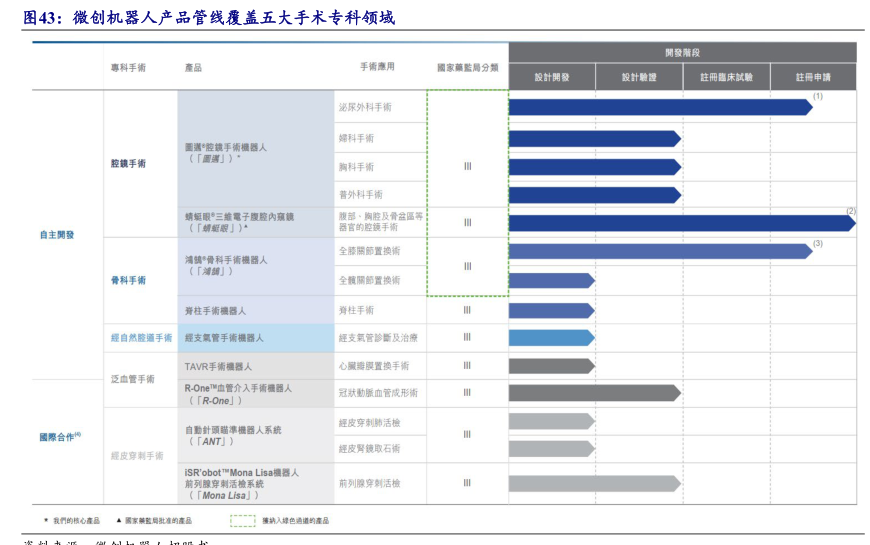The image size is (870, 545).
Task: Click the 骨科手術 specialty label
Action: [x=128, y=280]
